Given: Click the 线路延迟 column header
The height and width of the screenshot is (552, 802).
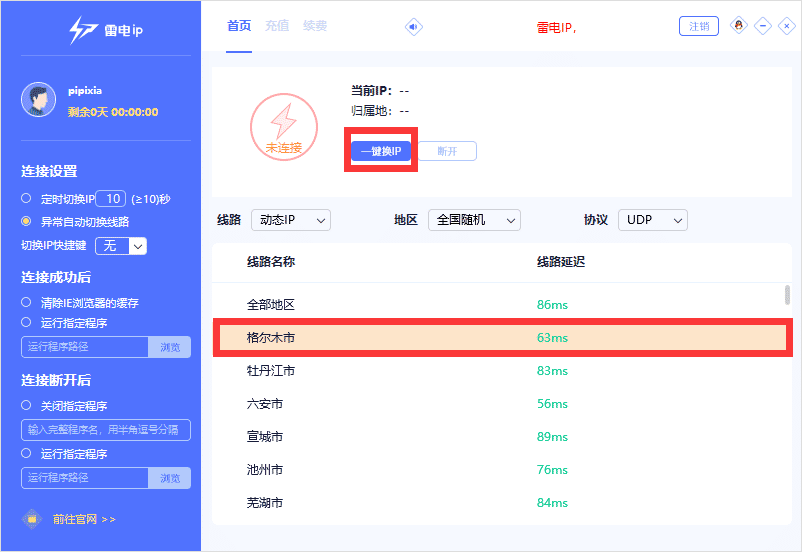Looking at the screenshot, I should point(561,262).
